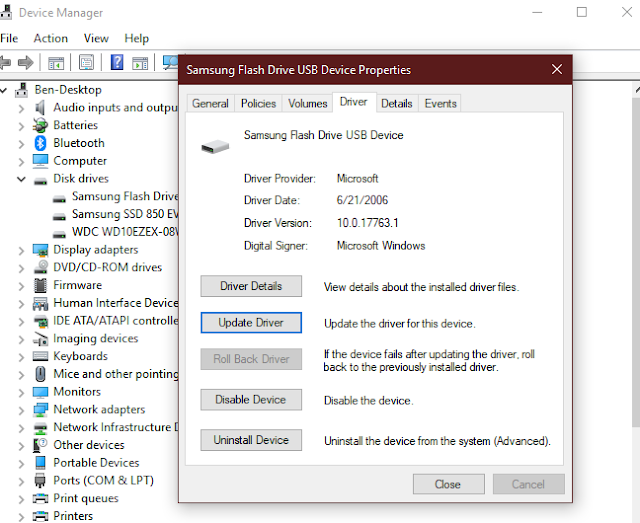Click the Batteries category icon

(x=40, y=125)
